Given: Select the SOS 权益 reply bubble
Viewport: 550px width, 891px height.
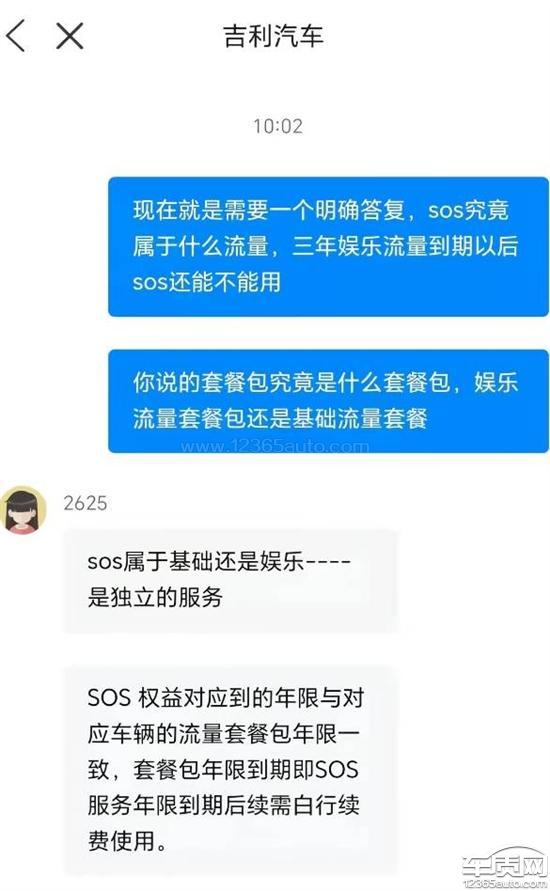Looking at the screenshot, I should pos(230,769).
